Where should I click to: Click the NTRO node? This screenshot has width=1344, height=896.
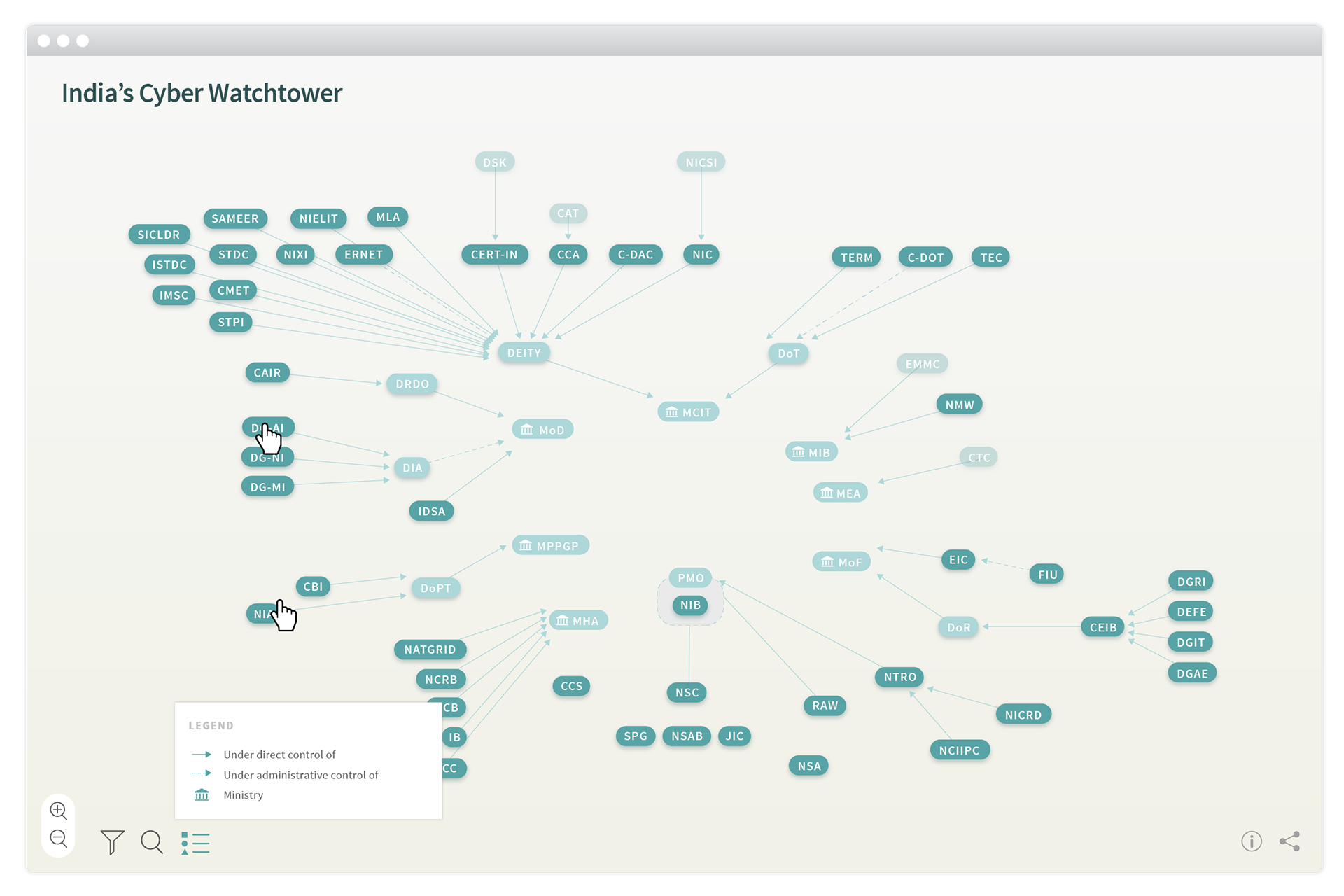click(x=899, y=677)
